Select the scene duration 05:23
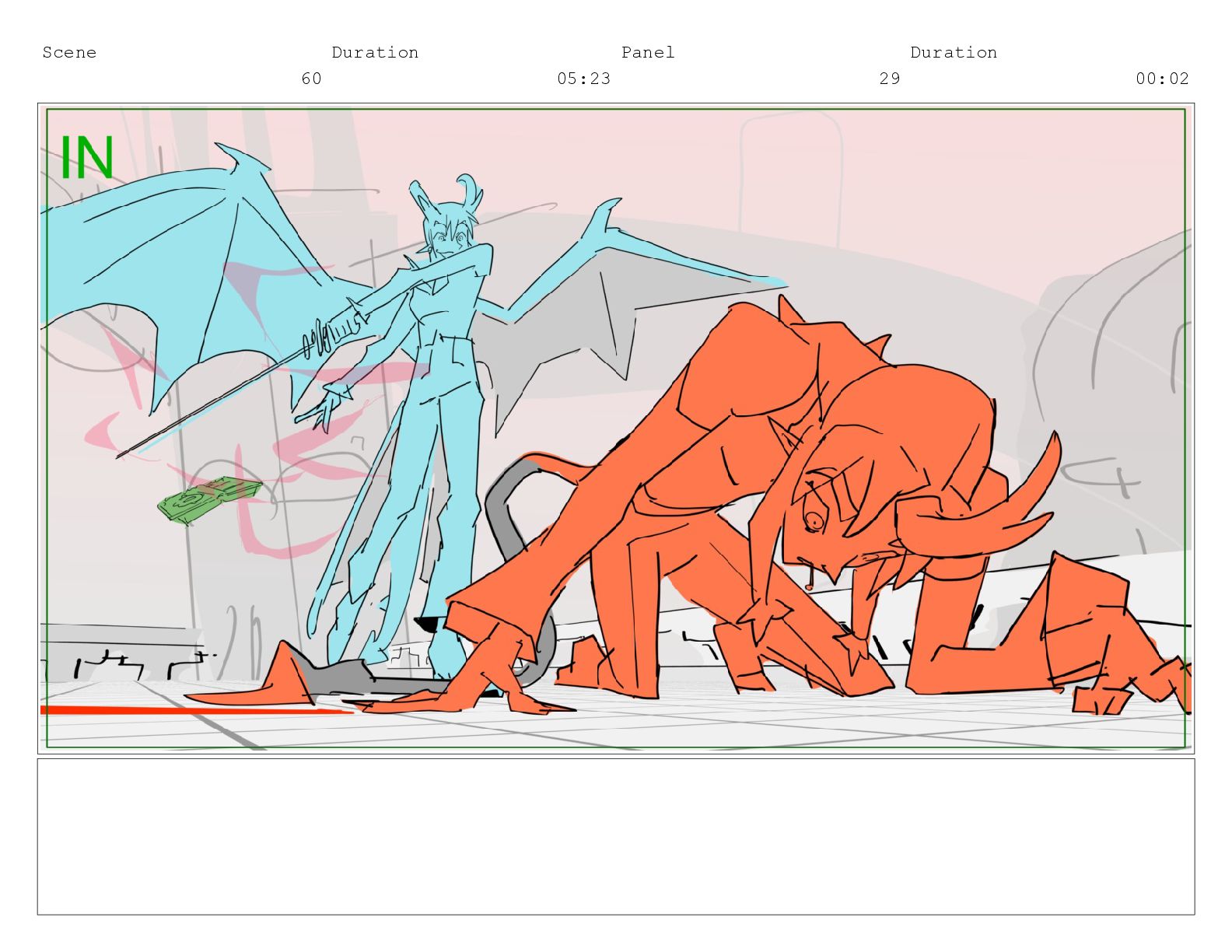The image size is (1232, 952). tap(584, 79)
